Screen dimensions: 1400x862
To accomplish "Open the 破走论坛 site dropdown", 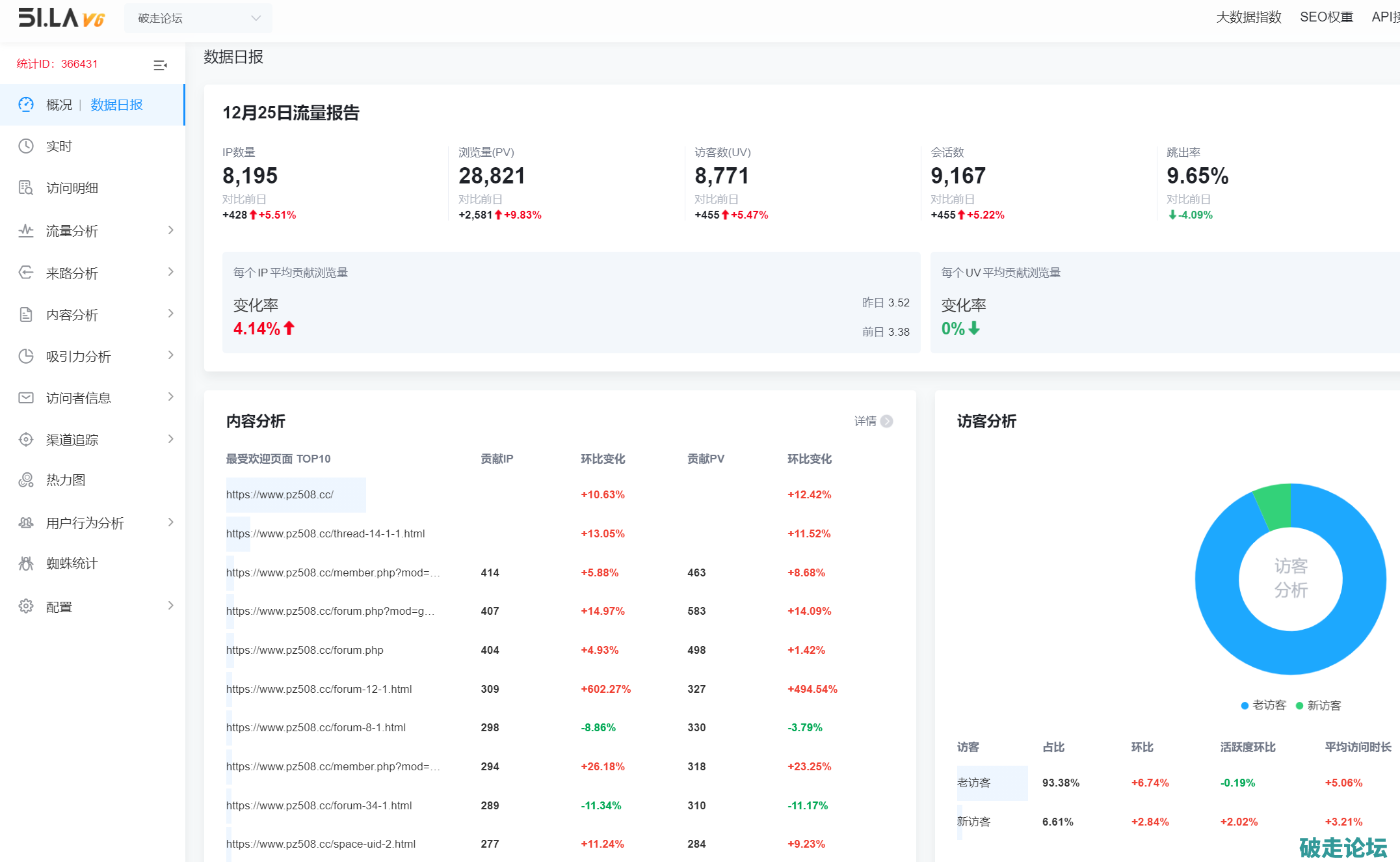I will [198, 18].
